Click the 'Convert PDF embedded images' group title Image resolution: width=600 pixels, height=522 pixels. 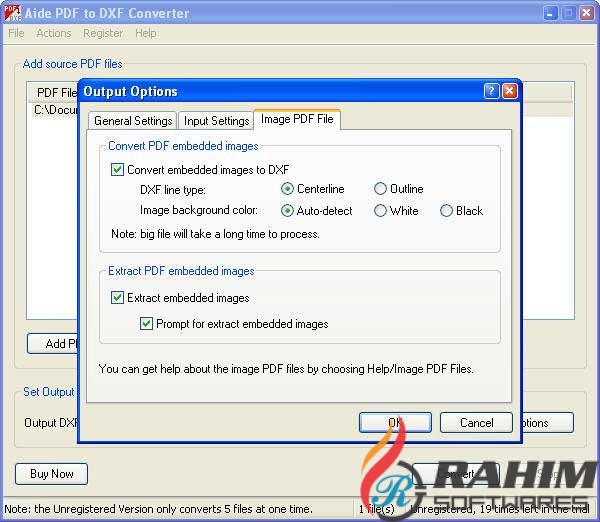click(x=183, y=146)
